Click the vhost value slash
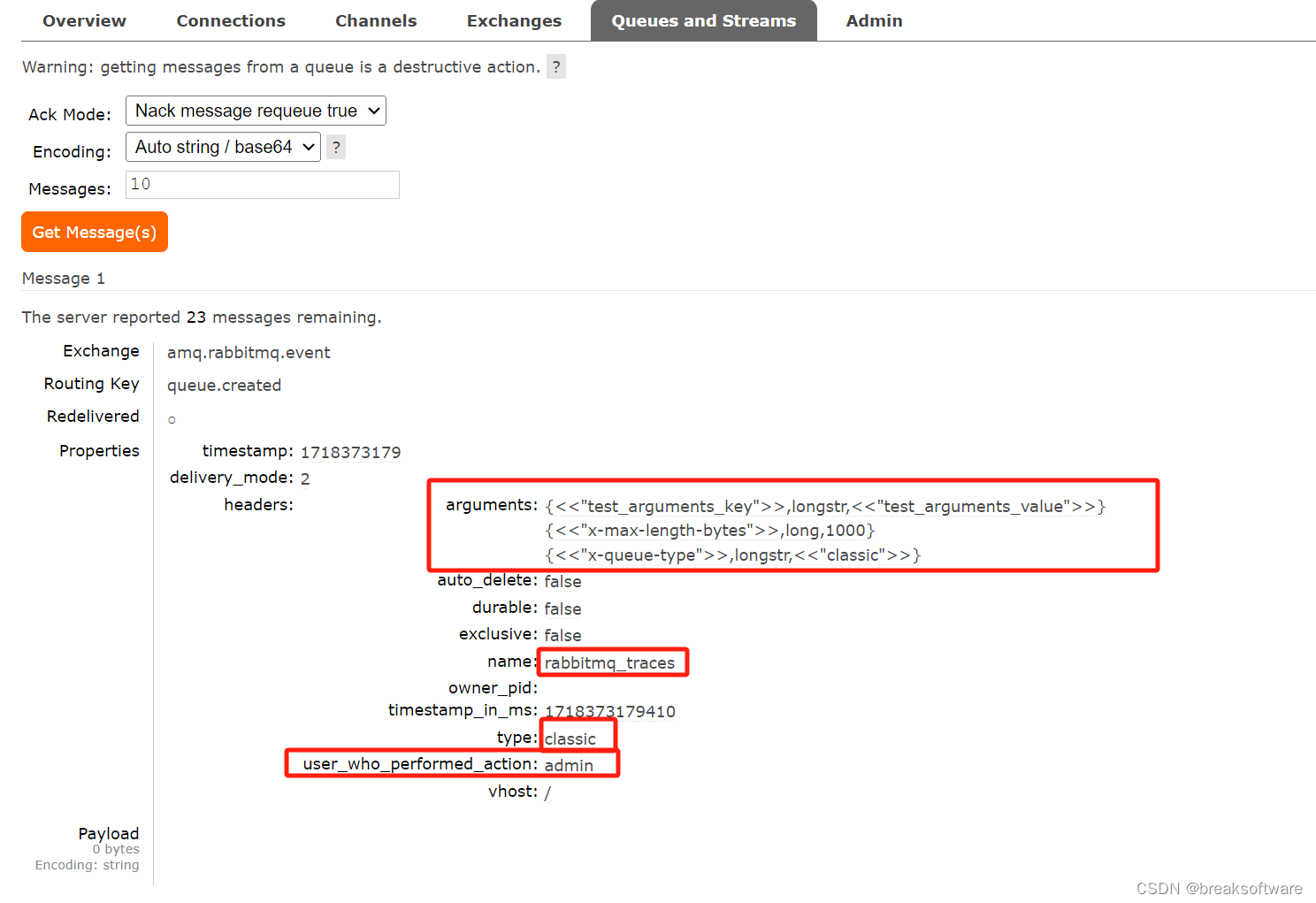 tap(547, 792)
